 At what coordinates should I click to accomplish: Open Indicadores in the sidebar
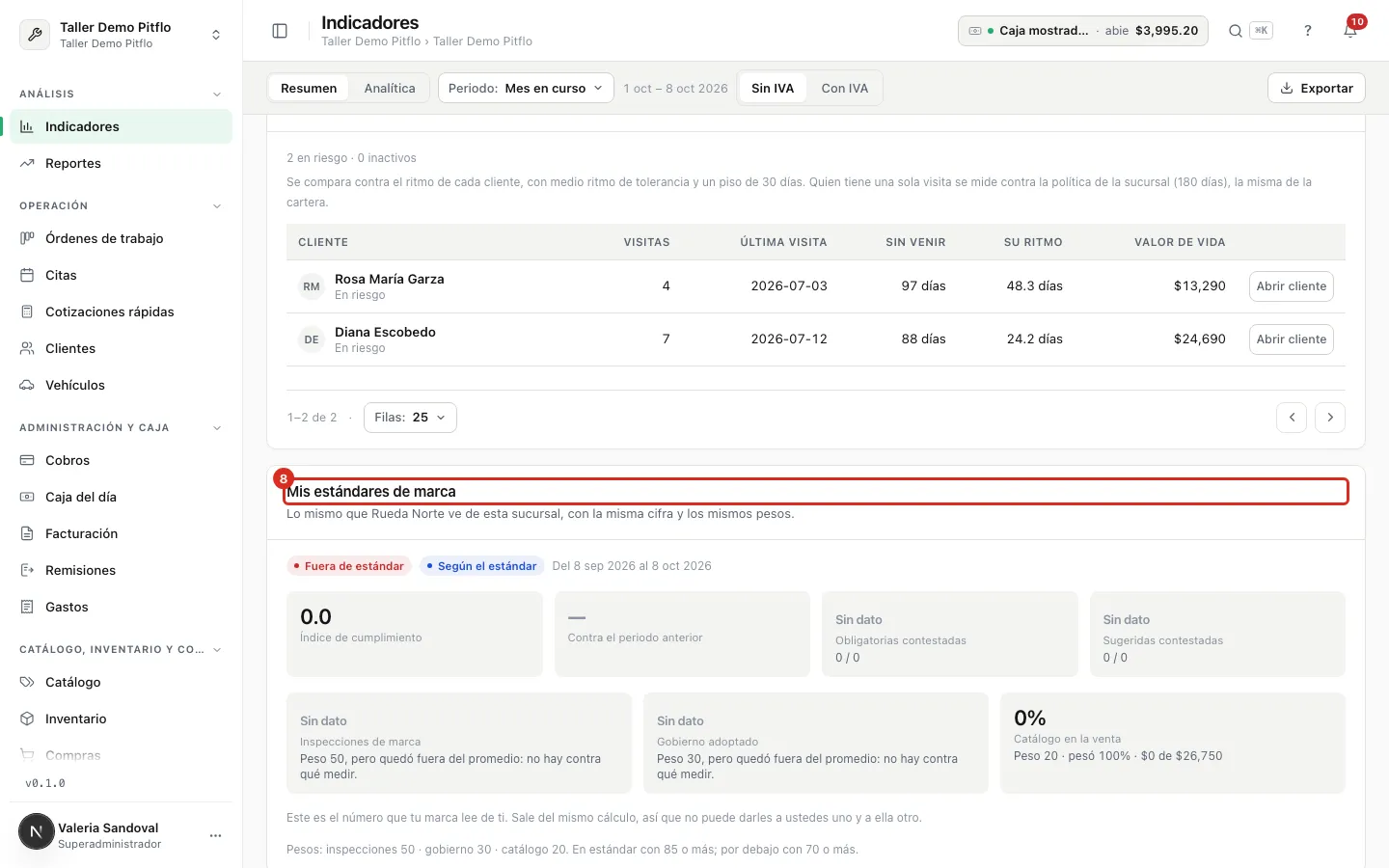[121, 126]
